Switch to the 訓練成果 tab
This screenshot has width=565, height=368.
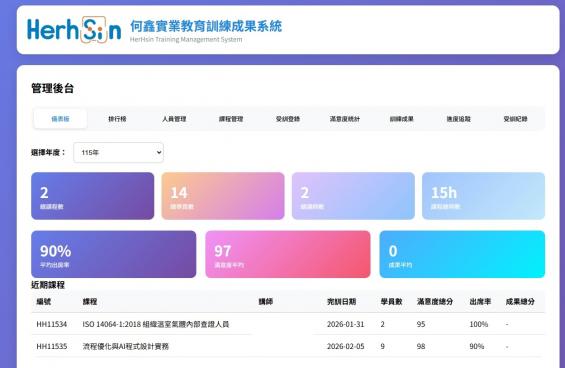[402, 119]
